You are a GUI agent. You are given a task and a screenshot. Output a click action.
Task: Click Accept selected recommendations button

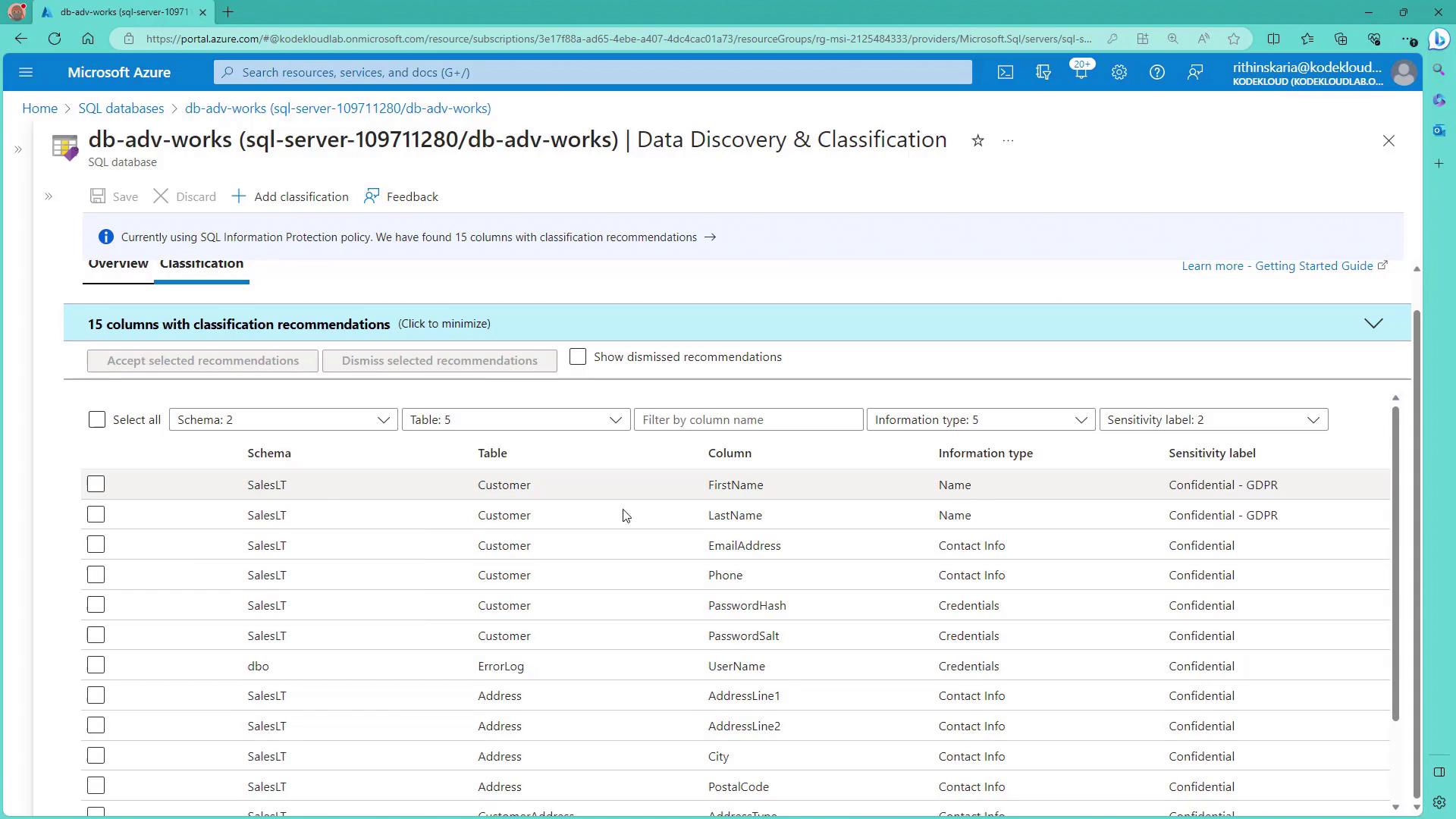tap(202, 360)
